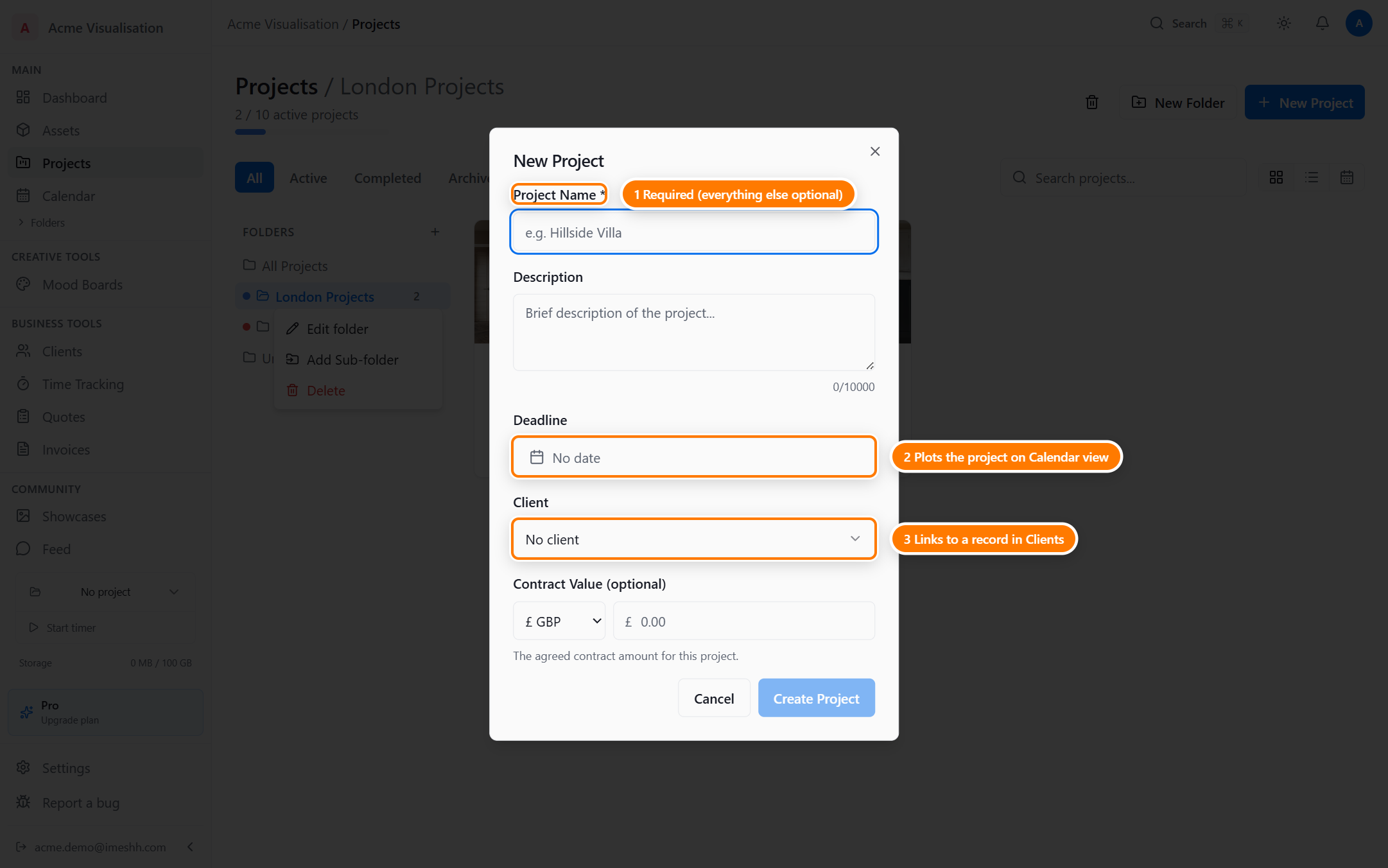Toggle the light/dark theme sun icon

click(1284, 23)
